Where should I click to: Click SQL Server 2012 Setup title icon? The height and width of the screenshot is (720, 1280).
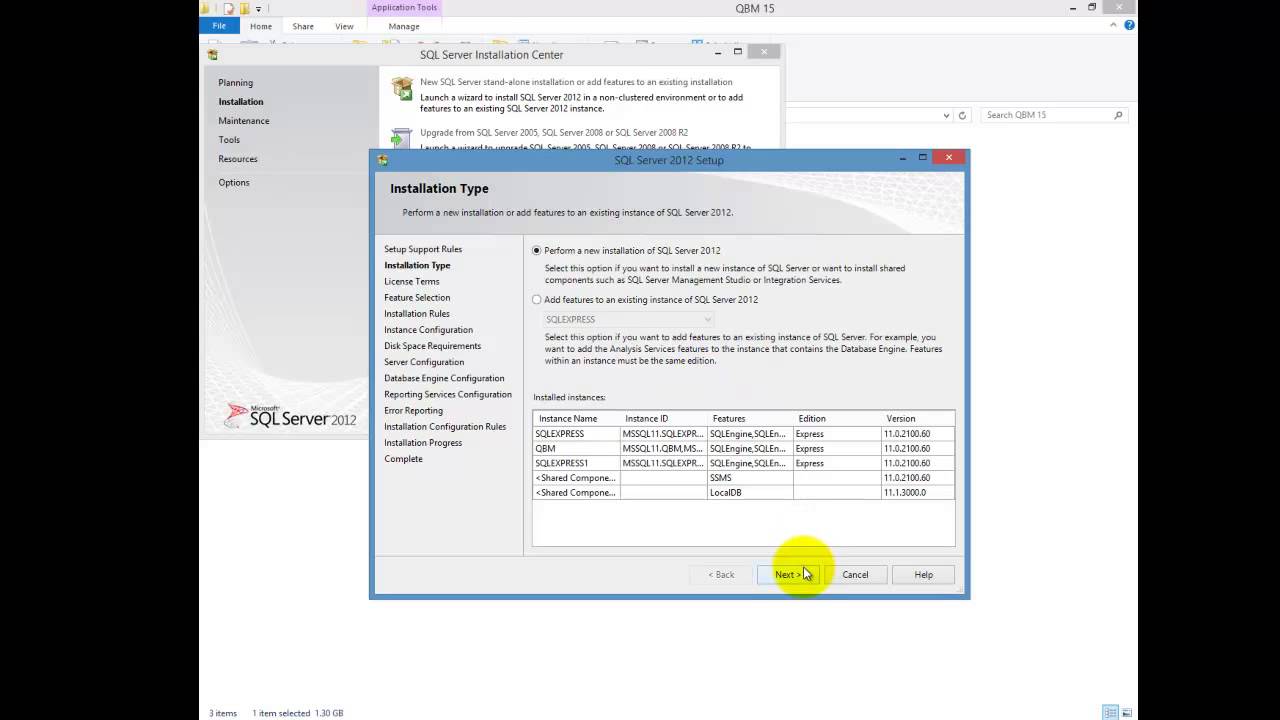click(383, 160)
